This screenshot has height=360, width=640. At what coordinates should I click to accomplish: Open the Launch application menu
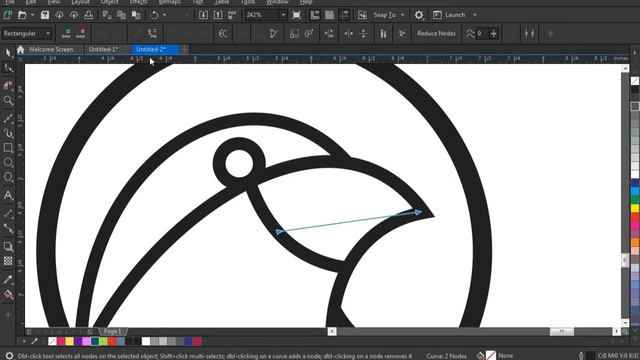coord(455,15)
